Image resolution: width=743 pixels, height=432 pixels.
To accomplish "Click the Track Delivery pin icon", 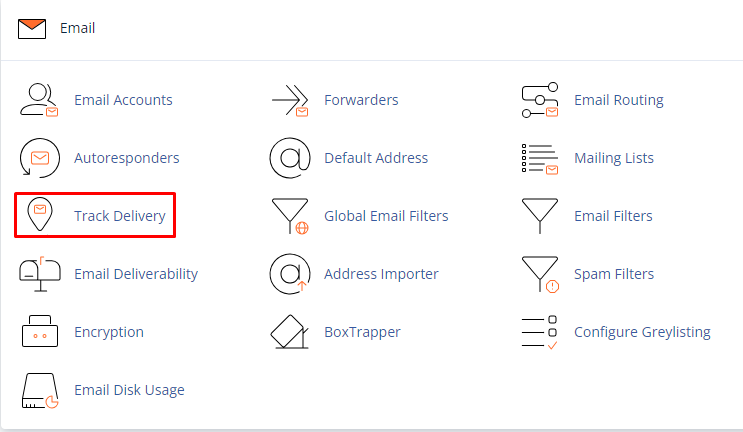I will click(x=40, y=214).
